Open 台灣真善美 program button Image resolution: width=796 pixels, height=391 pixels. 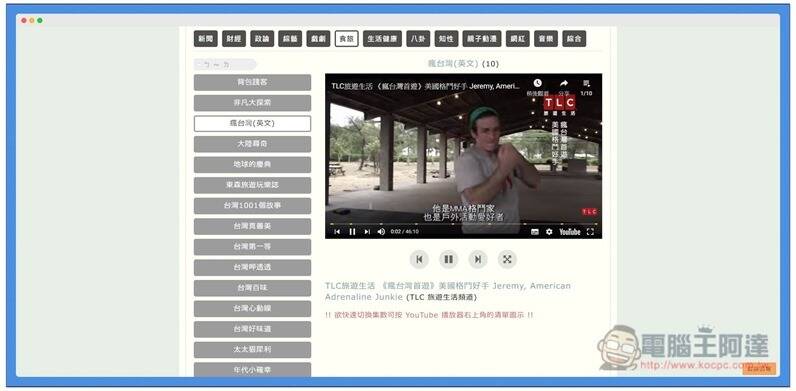[x=252, y=226]
